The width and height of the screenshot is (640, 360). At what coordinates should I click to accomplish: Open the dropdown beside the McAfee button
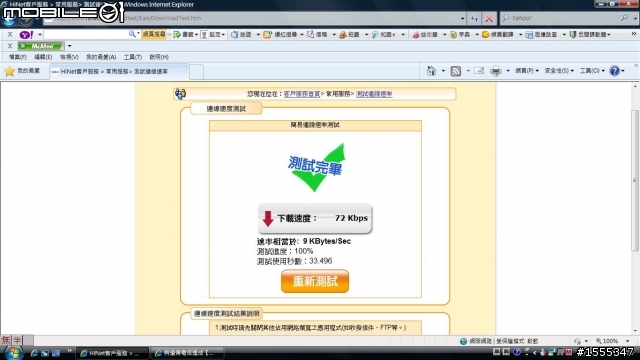69,46
